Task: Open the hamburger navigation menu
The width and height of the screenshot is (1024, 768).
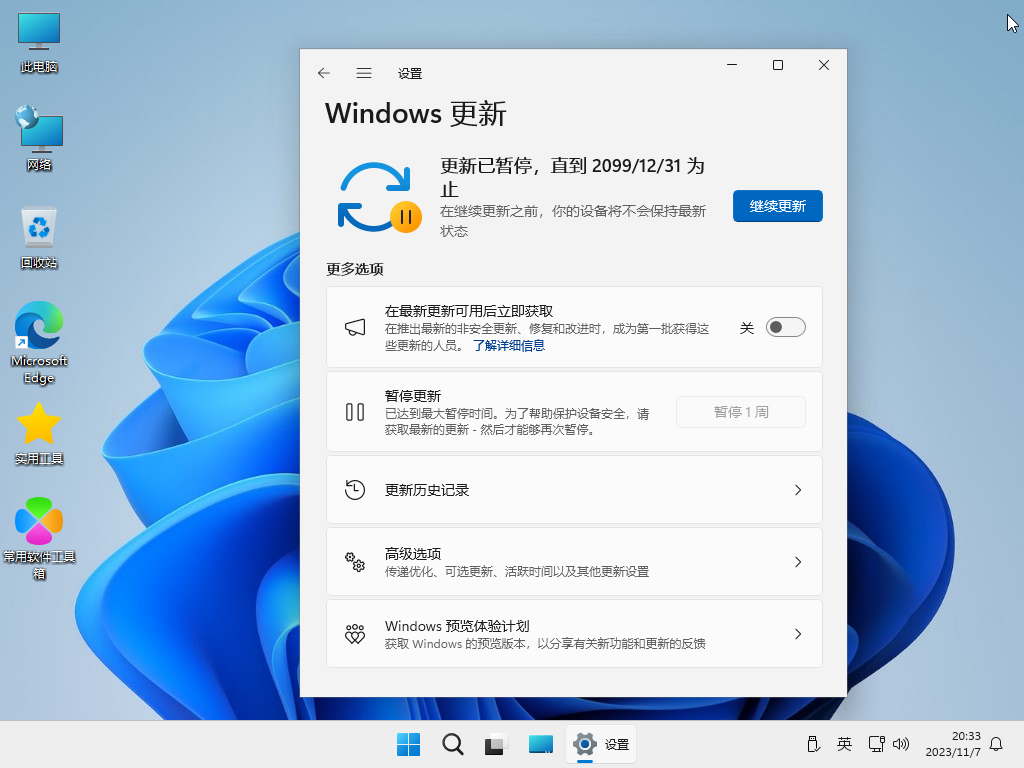Action: coord(364,73)
